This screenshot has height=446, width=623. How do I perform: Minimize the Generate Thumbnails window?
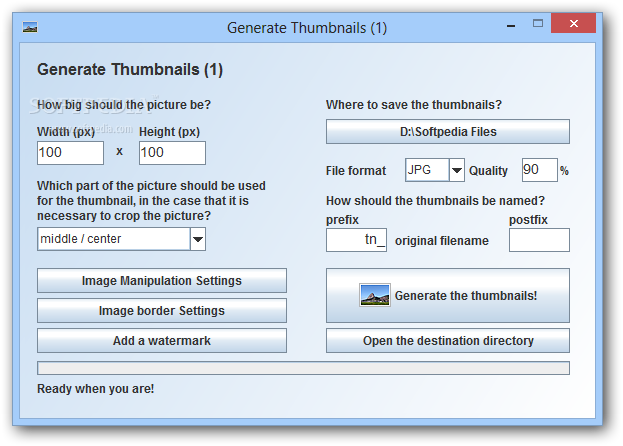pyautogui.click(x=511, y=25)
